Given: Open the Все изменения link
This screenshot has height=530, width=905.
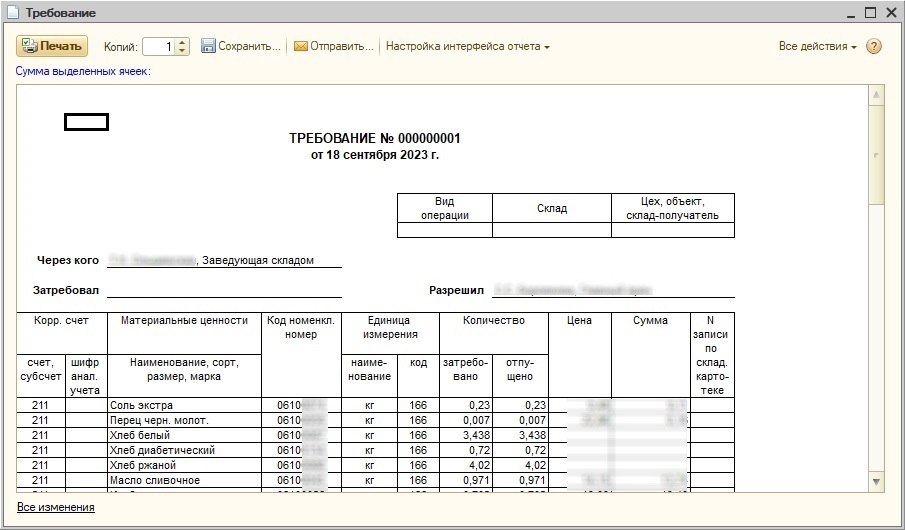Looking at the screenshot, I should click(56, 507).
